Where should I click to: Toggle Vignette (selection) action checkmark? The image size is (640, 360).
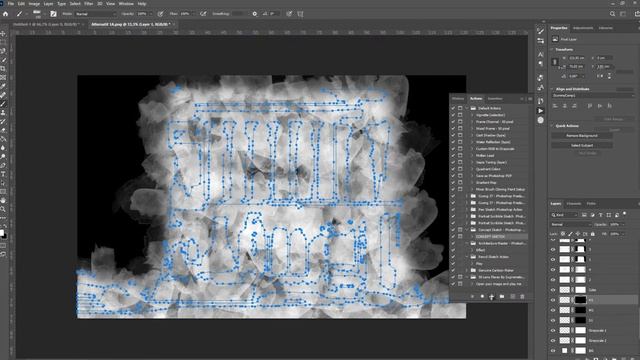453,115
